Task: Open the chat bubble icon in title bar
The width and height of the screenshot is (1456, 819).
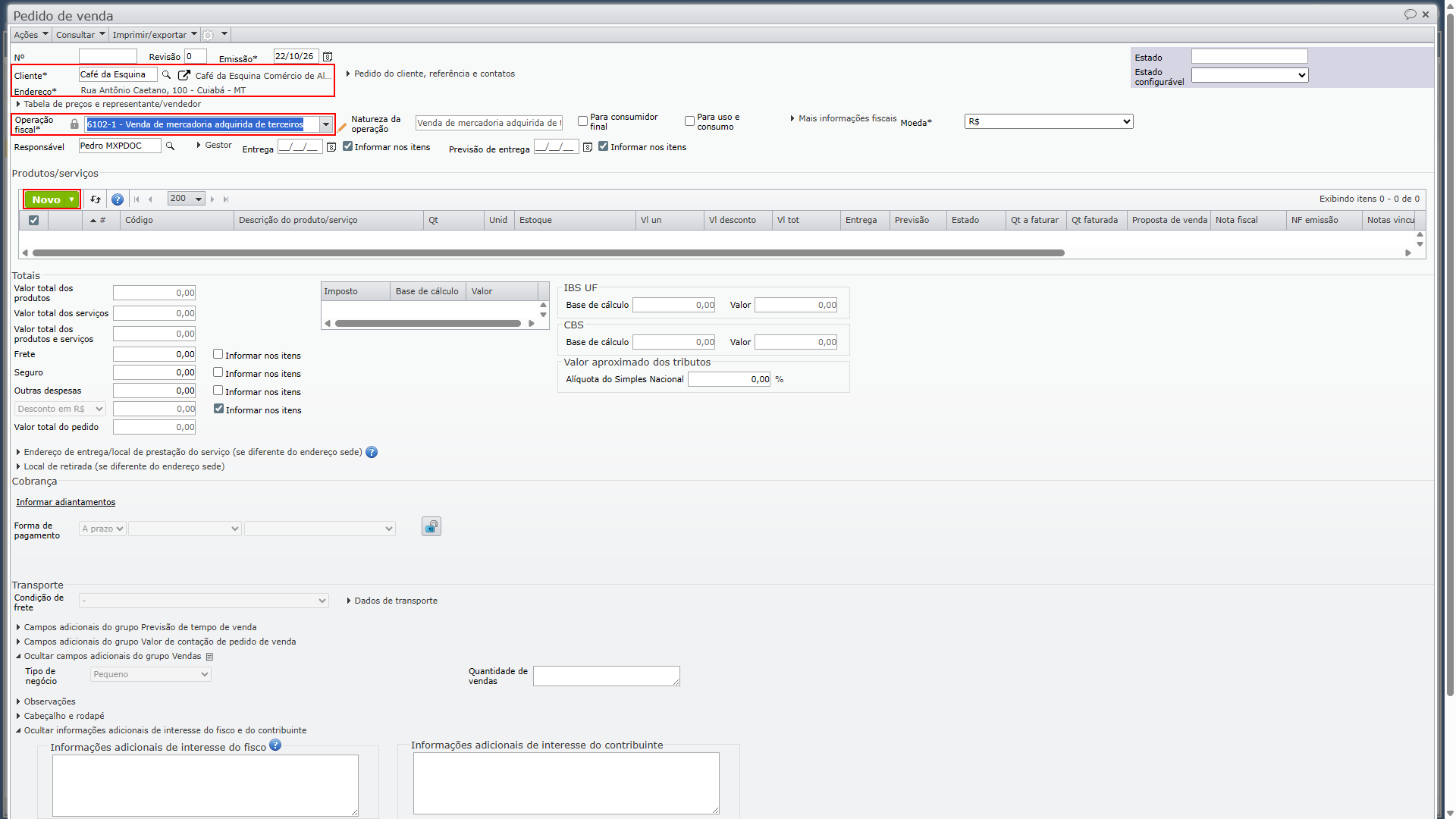Action: point(1410,14)
